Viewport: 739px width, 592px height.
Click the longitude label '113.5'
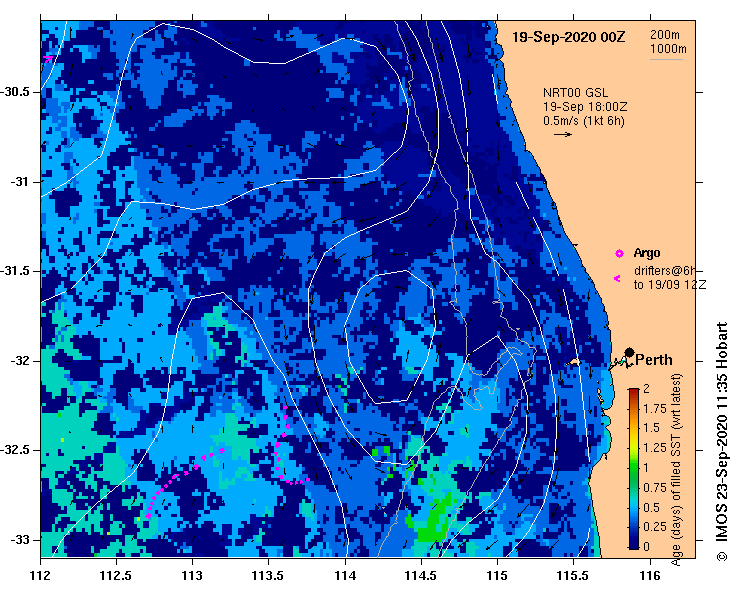click(268, 576)
